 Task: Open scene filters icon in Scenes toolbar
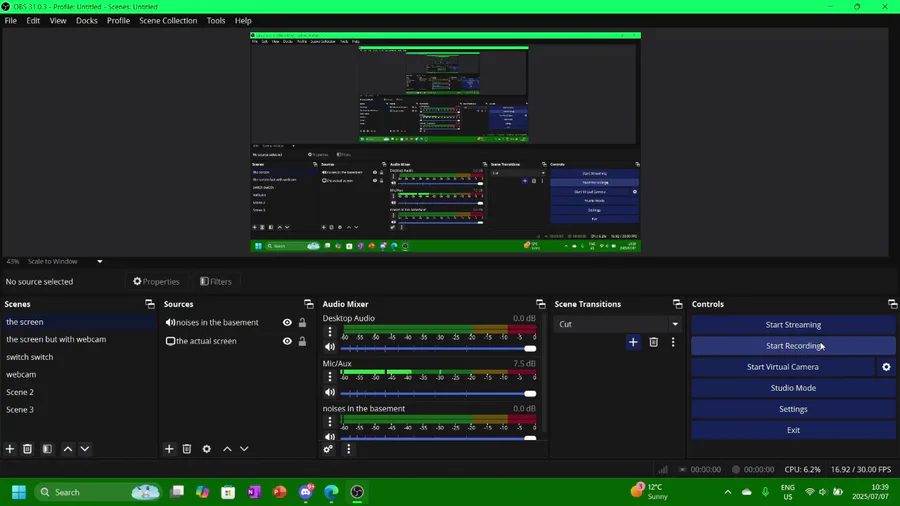47,449
